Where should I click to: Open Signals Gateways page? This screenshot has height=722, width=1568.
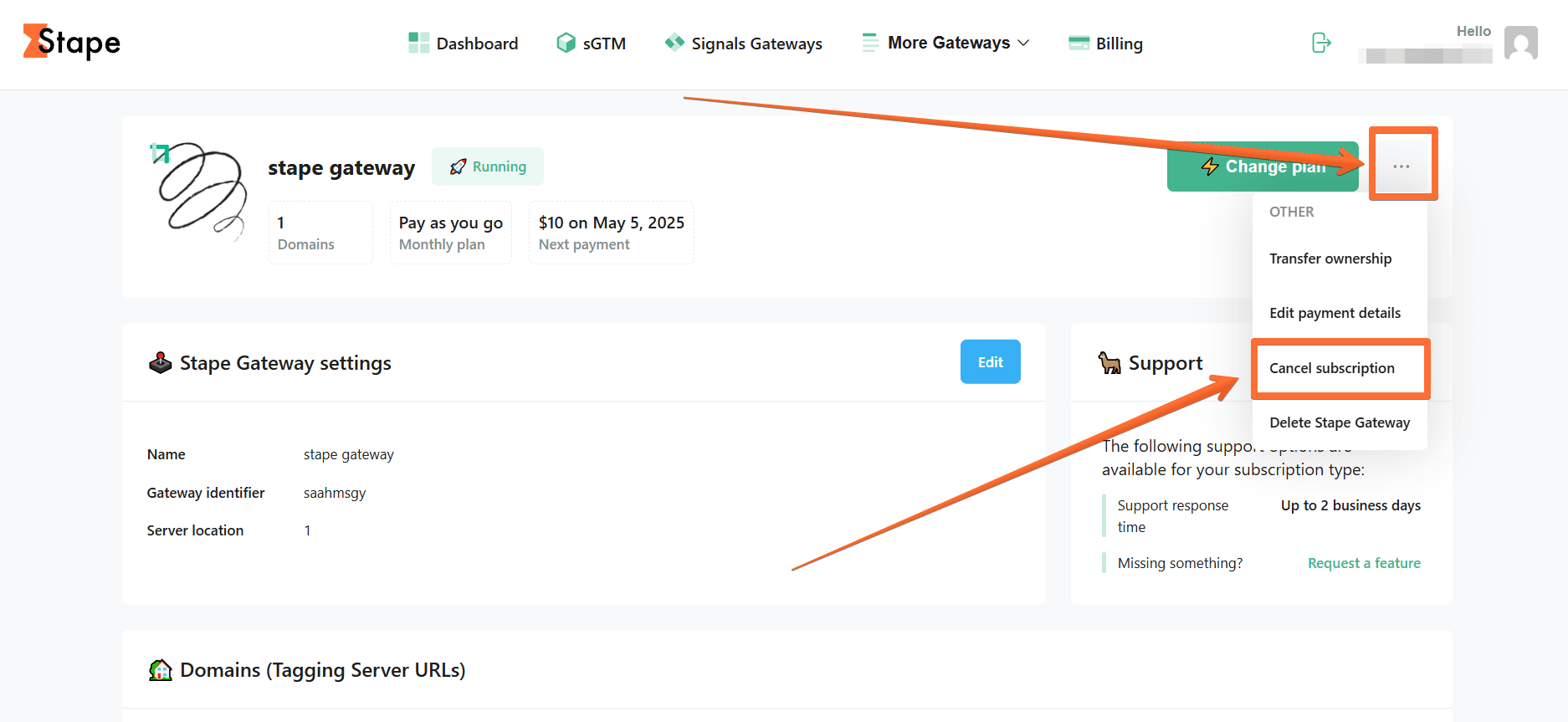(743, 44)
